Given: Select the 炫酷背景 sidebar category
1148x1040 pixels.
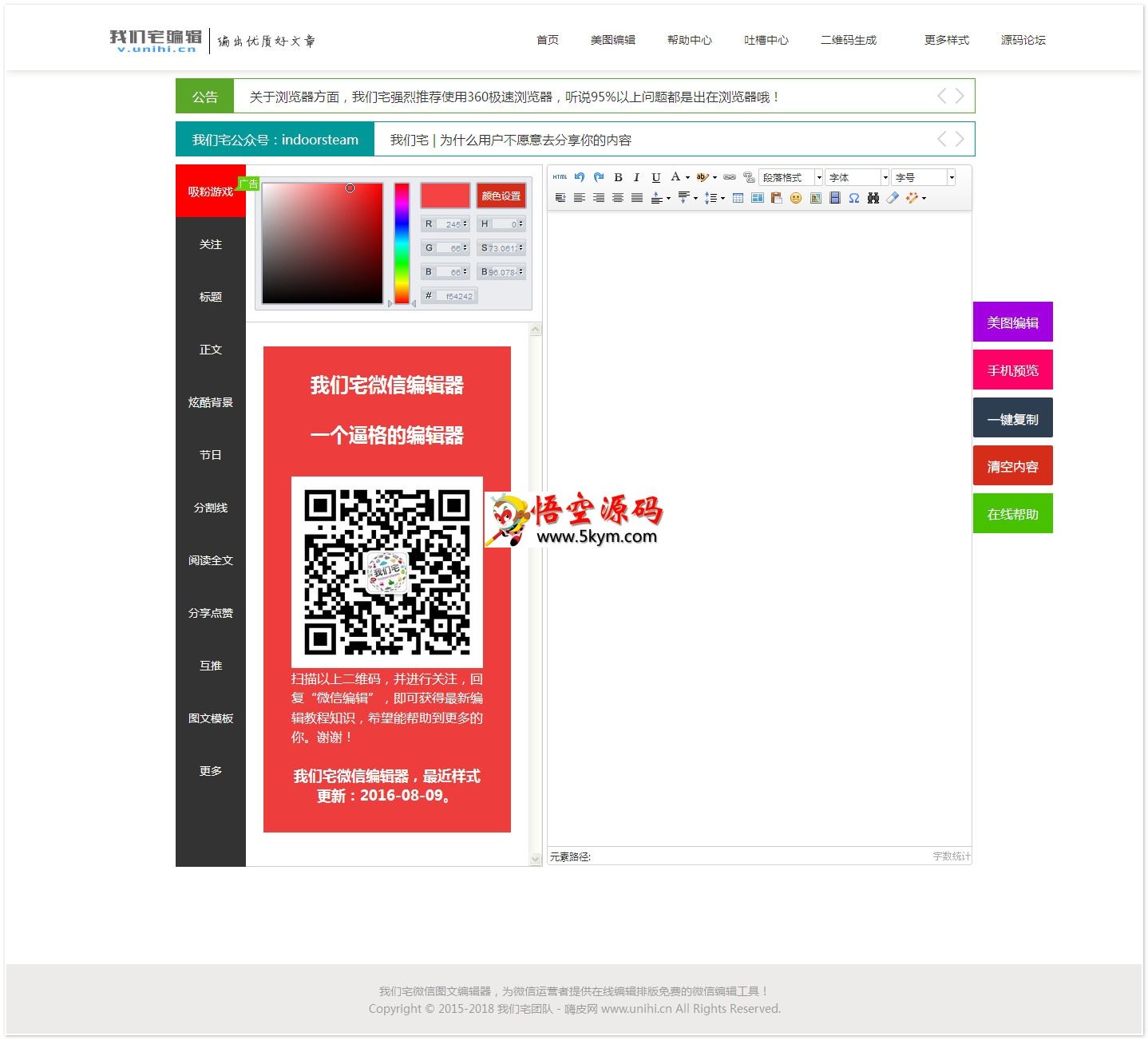Looking at the screenshot, I should click(211, 402).
